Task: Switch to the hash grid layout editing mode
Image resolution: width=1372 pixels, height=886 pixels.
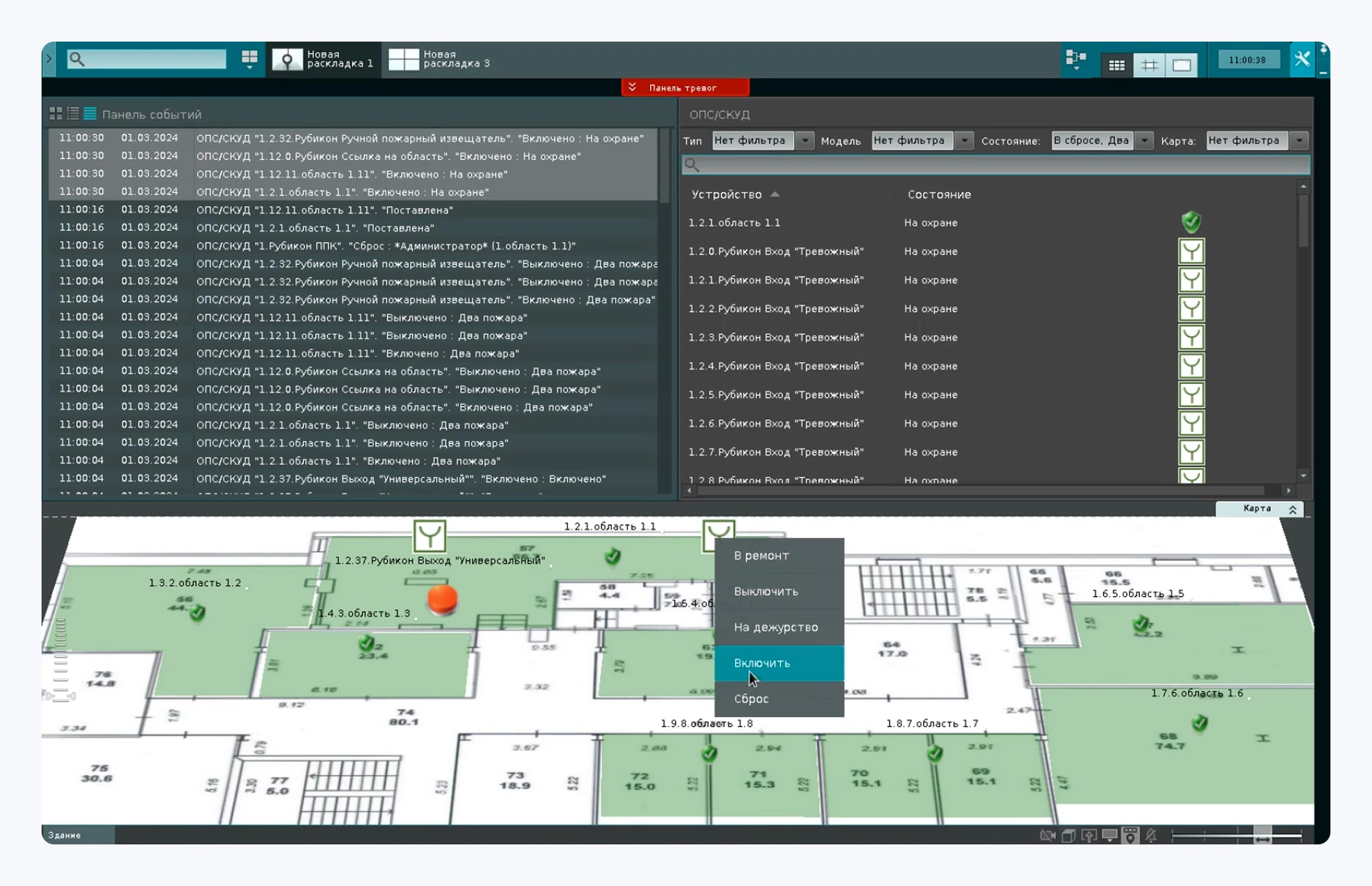Action: pyautogui.click(x=1150, y=65)
